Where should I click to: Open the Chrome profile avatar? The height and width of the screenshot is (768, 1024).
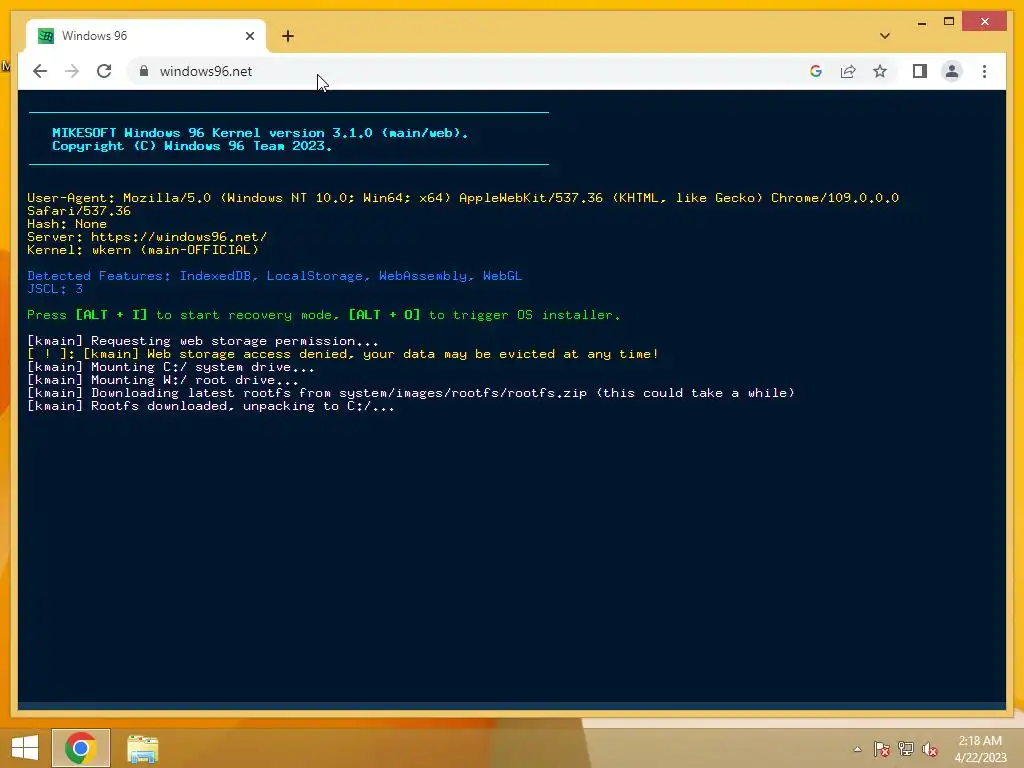pyautogui.click(x=952, y=71)
